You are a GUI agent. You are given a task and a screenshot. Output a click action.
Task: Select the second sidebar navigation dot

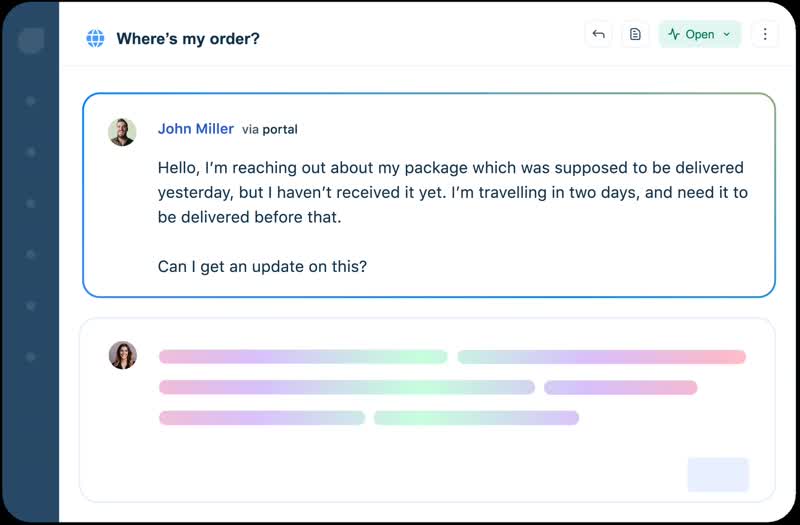click(x=31, y=152)
